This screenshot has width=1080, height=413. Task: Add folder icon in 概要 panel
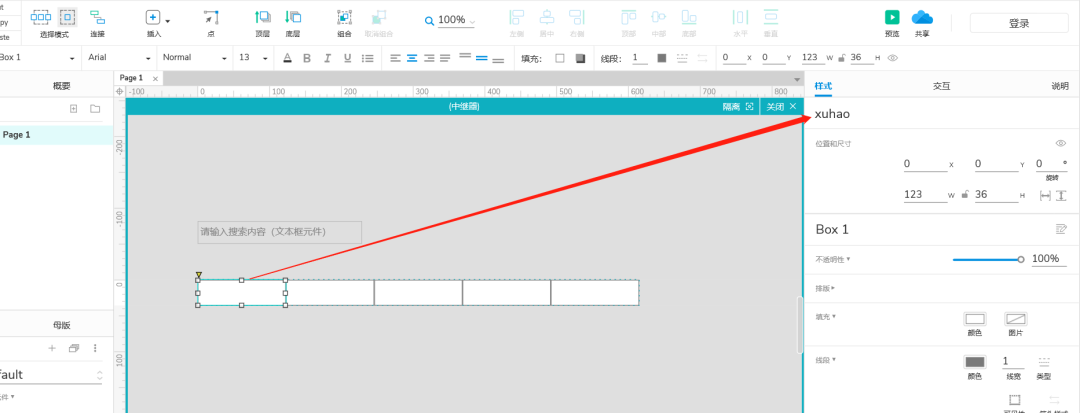click(x=95, y=109)
